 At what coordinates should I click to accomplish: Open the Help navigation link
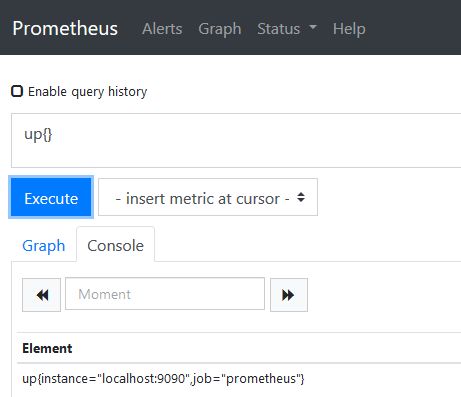click(x=349, y=29)
